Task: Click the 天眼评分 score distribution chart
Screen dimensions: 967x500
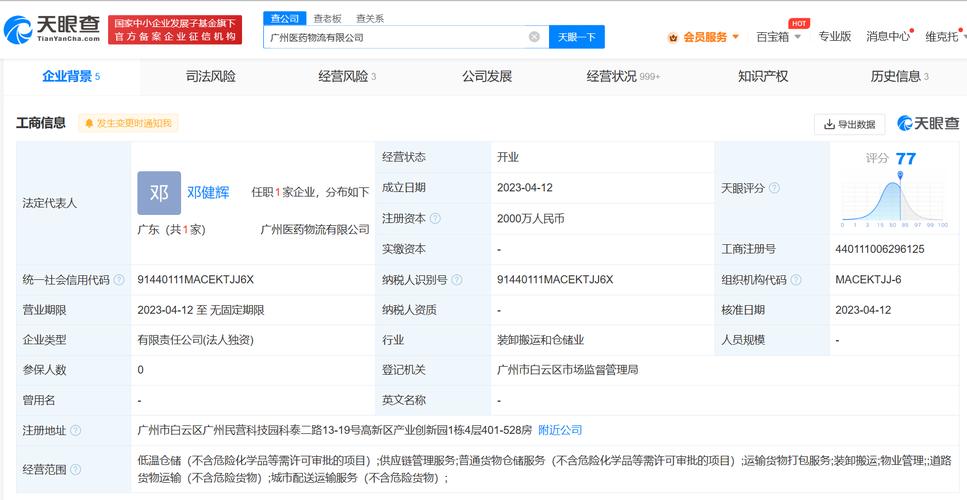Action: point(894,202)
